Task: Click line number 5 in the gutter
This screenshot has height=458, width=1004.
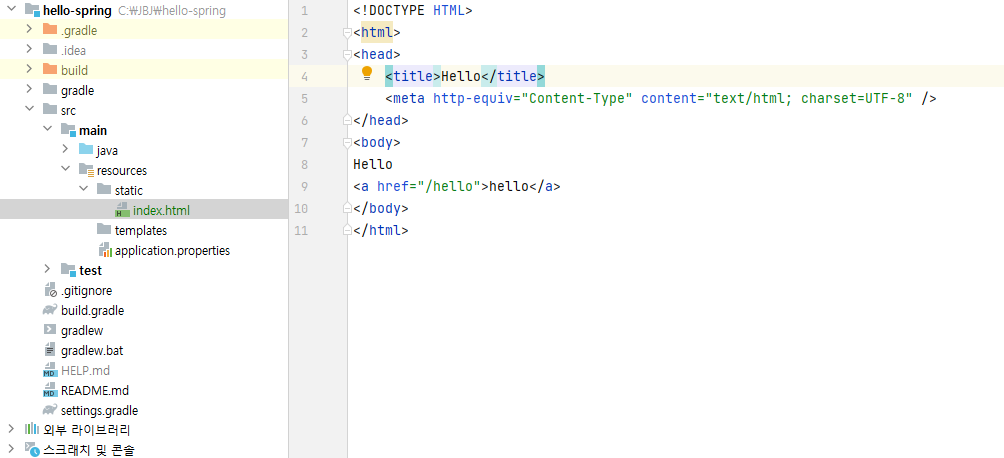Action: click(304, 99)
